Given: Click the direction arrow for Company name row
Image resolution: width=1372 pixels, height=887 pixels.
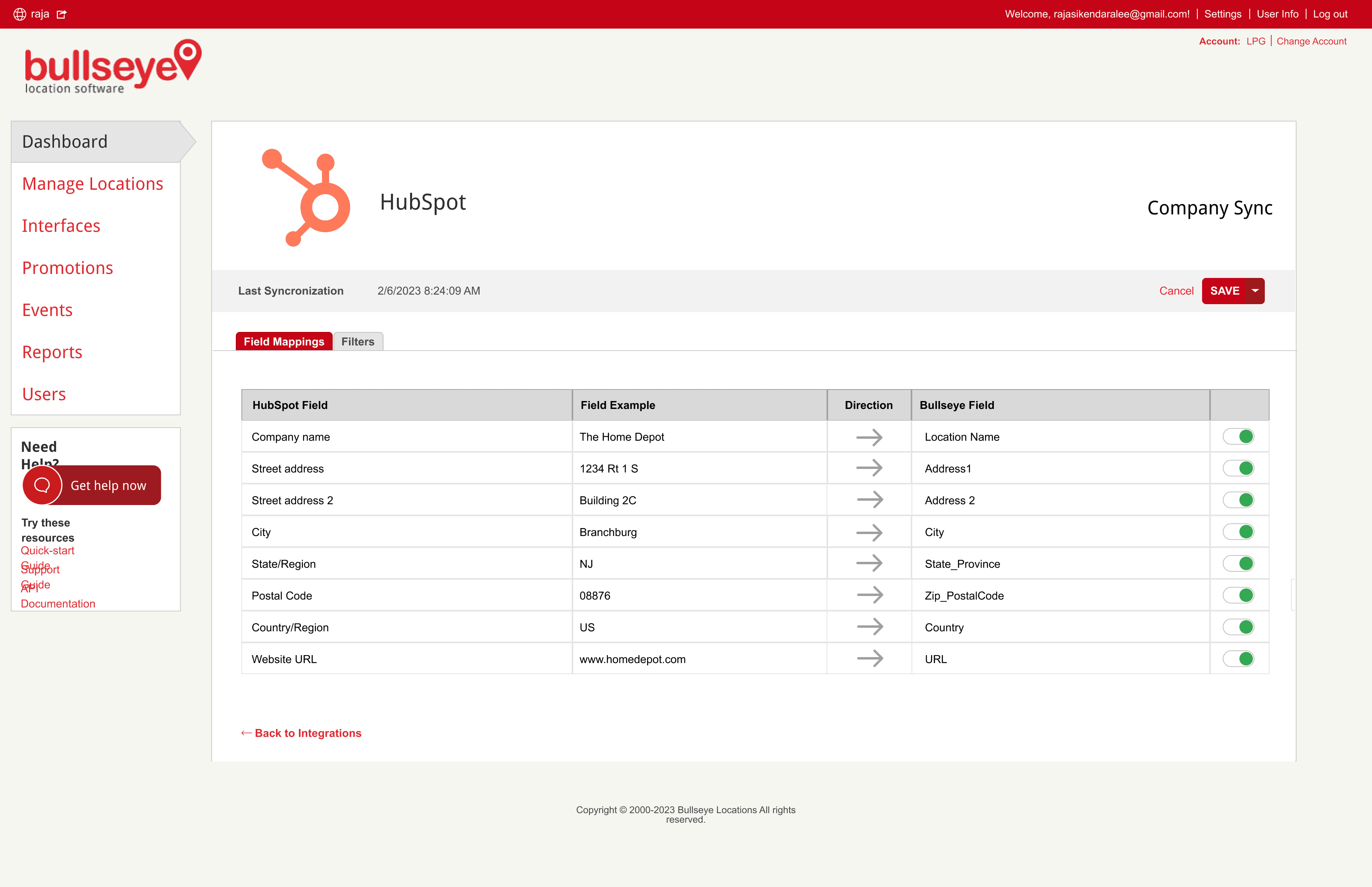Looking at the screenshot, I should [869, 437].
